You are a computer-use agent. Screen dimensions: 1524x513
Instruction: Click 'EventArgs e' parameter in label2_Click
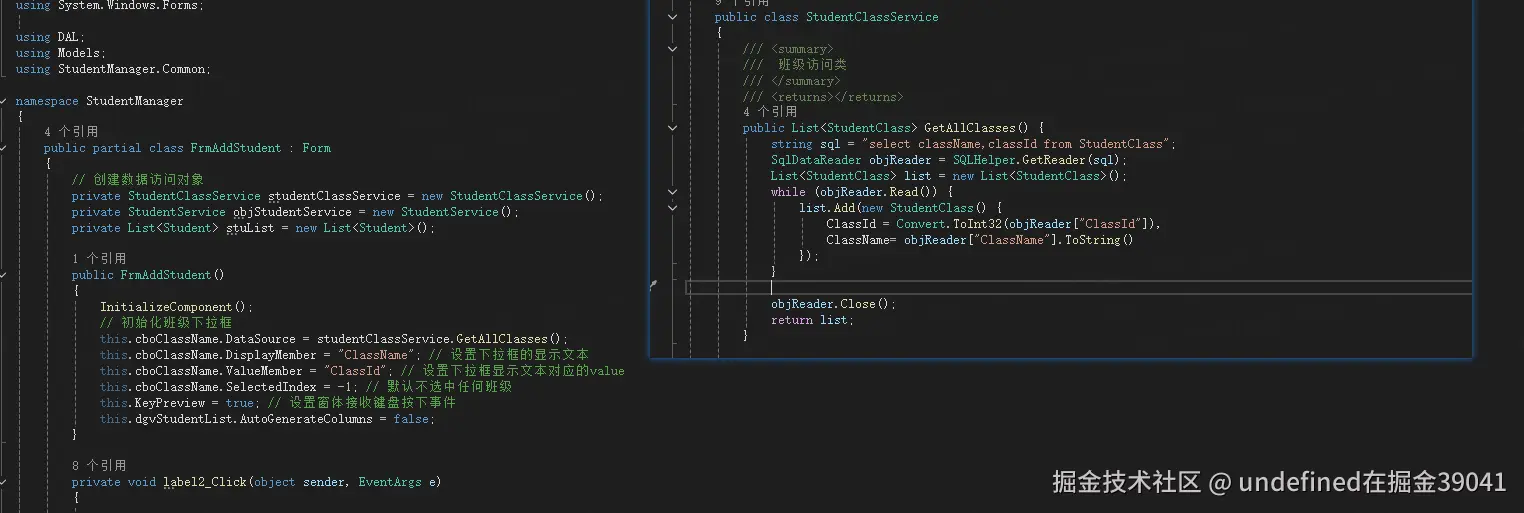pos(398,482)
